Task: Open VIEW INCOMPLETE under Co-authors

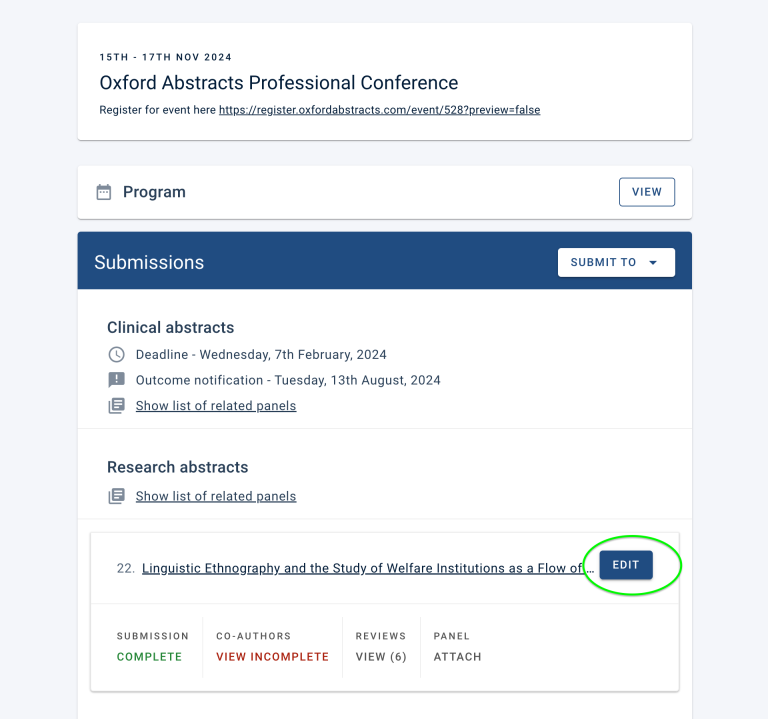Action: click(272, 657)
